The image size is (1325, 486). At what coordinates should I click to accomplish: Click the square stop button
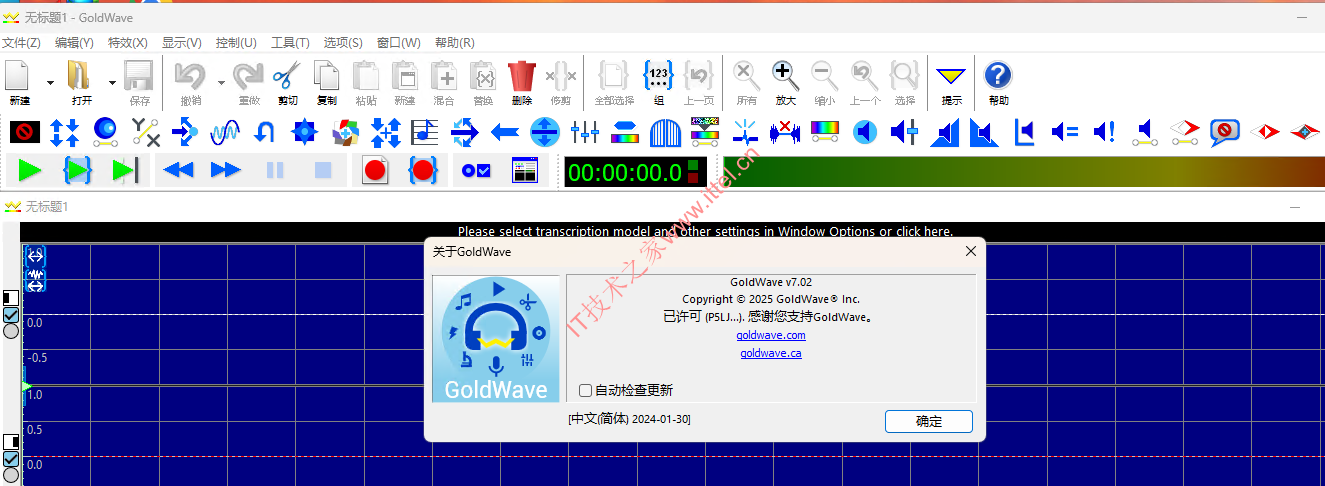323,171
